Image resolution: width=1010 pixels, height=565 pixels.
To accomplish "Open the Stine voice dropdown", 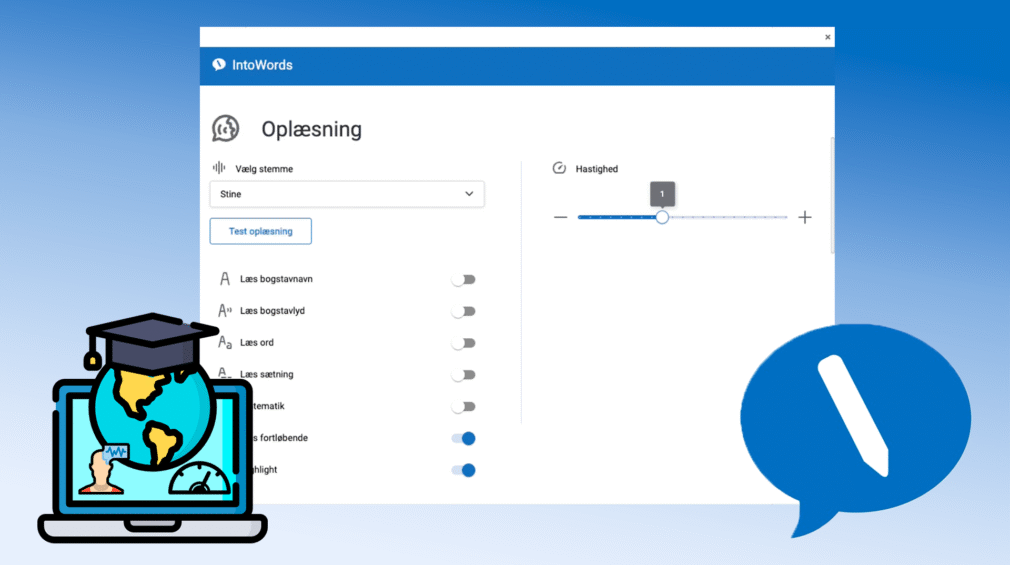I will pyautogui.click(x=347, y=194).
